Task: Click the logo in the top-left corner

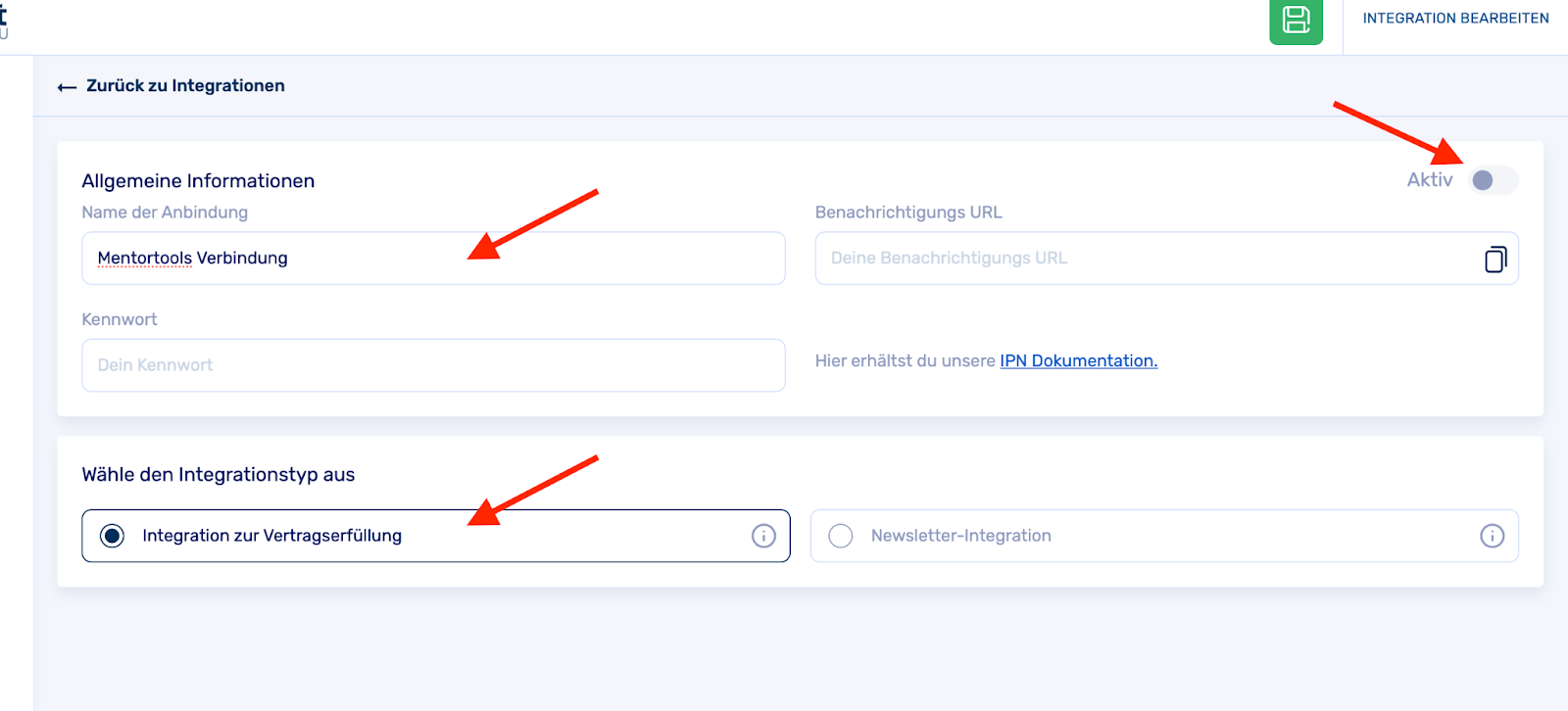Action: [4, 20]
